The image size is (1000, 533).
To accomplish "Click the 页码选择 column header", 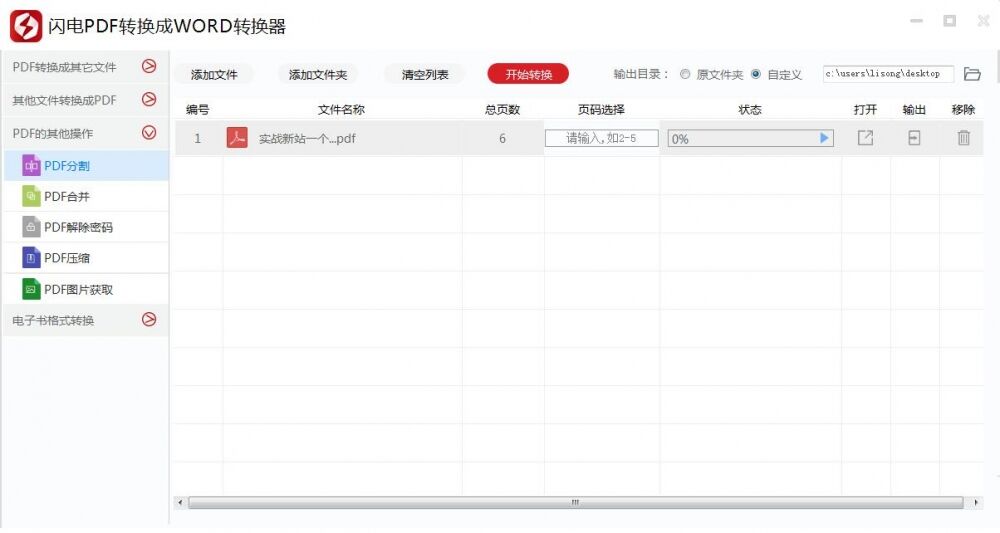I will pos(601,110).
